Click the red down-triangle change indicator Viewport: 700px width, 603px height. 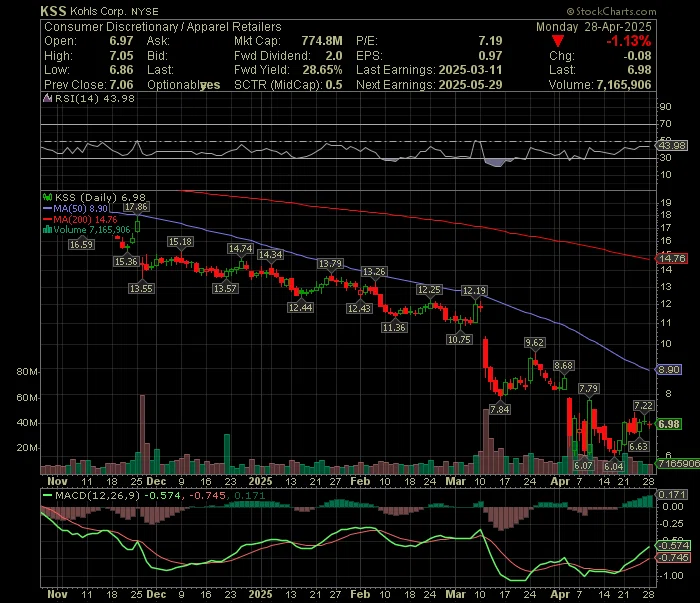[x=558, y=42]
